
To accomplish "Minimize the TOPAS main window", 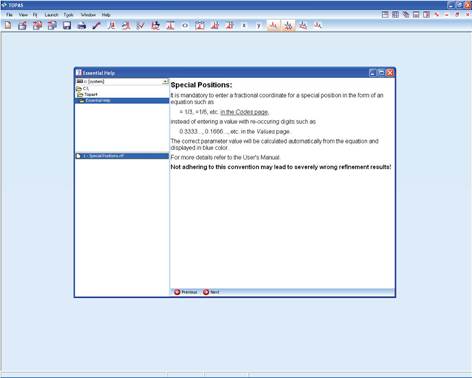I will tap(451, 5).
